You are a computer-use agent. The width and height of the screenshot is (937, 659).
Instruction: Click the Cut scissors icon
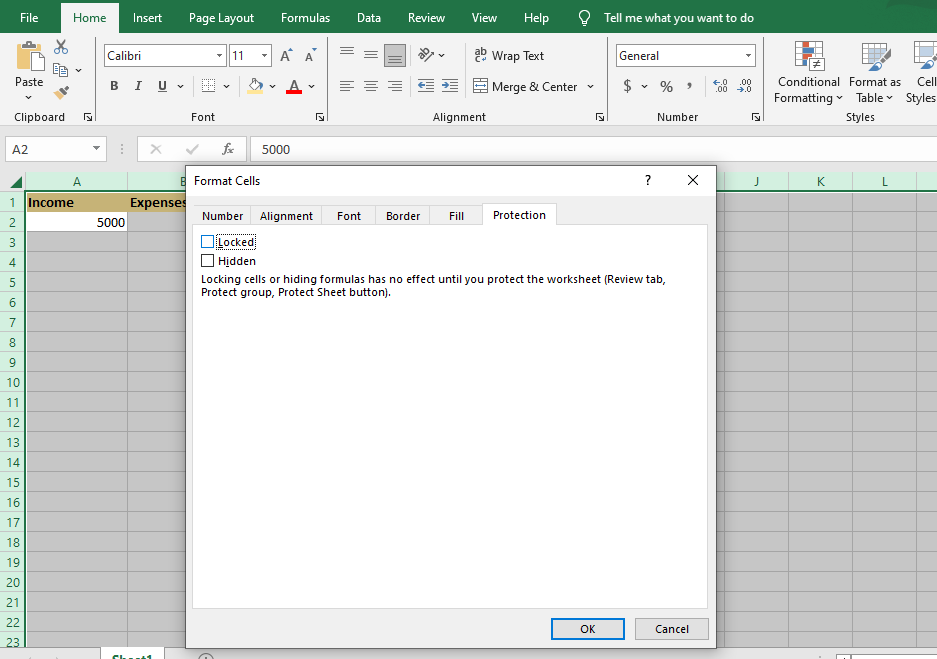click(x=61, y=47)
